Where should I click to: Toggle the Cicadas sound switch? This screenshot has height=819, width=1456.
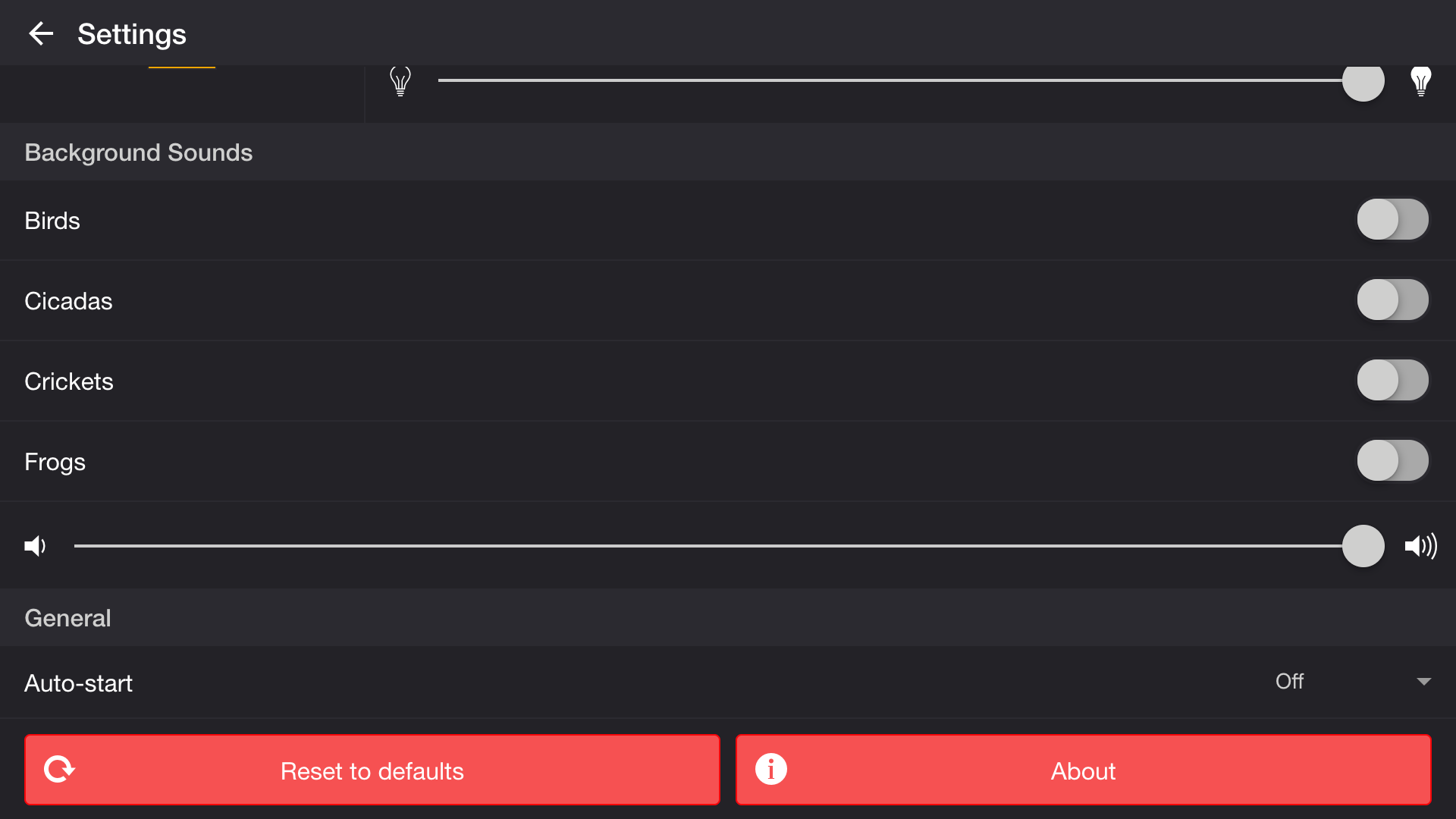pyautogui.click(x=1392, y=300)
